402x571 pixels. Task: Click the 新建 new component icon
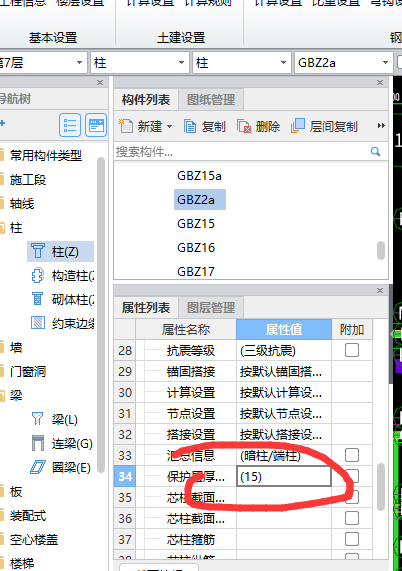pyautogui.click(x=126, y=126)
